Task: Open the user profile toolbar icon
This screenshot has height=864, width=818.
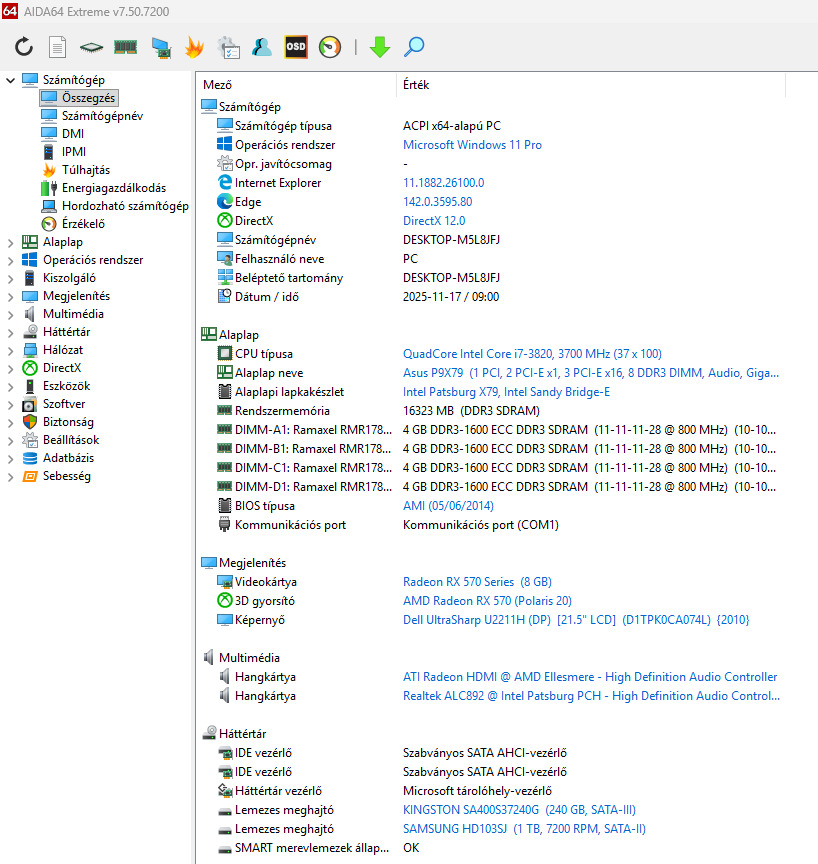Action: click(x=262, y=47)
